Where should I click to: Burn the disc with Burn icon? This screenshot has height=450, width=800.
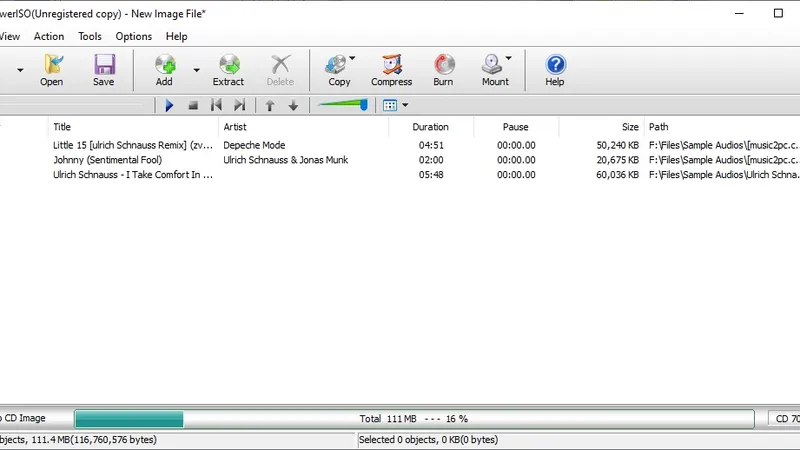click(x=443, y=70)
